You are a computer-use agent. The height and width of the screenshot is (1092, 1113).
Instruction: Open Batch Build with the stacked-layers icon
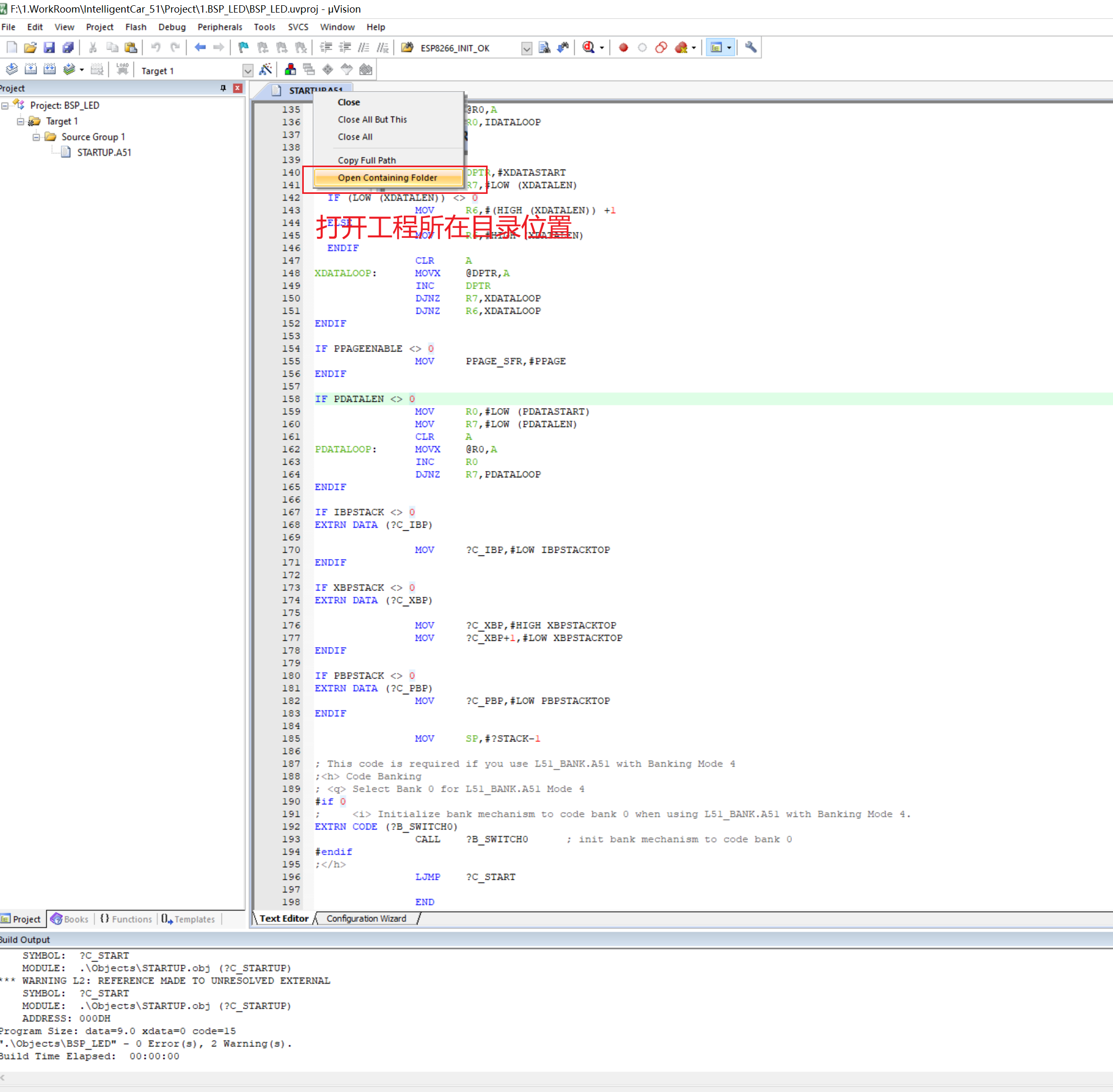tap(69, 70)
